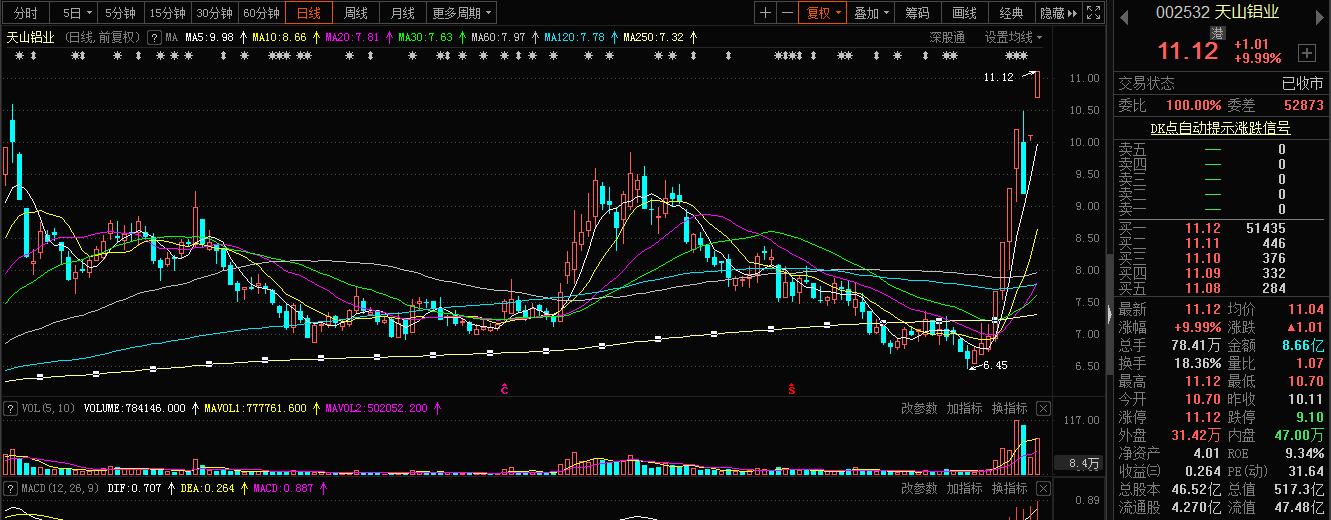This screenshot has width=1331, height=520.
Task: Add stock to watchlist with plus icon
Action: tap(1307, 52)
